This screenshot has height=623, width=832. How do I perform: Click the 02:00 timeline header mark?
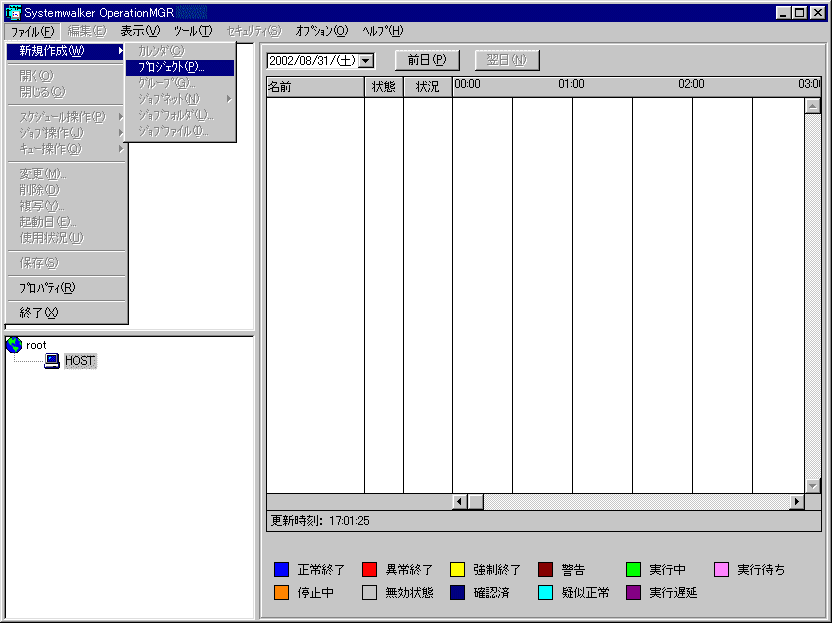(691, 84)
